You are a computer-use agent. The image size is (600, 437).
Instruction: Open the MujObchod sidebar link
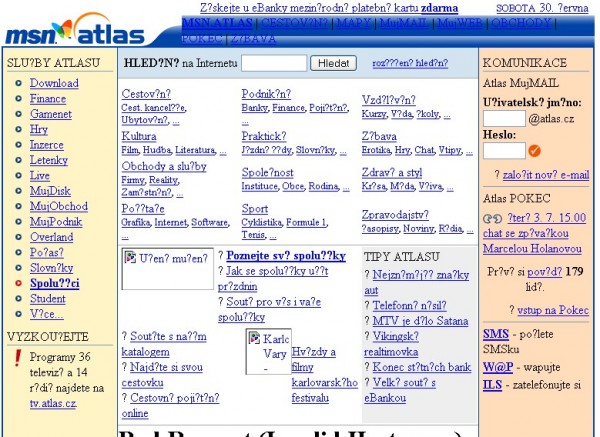tap(59, 206)
